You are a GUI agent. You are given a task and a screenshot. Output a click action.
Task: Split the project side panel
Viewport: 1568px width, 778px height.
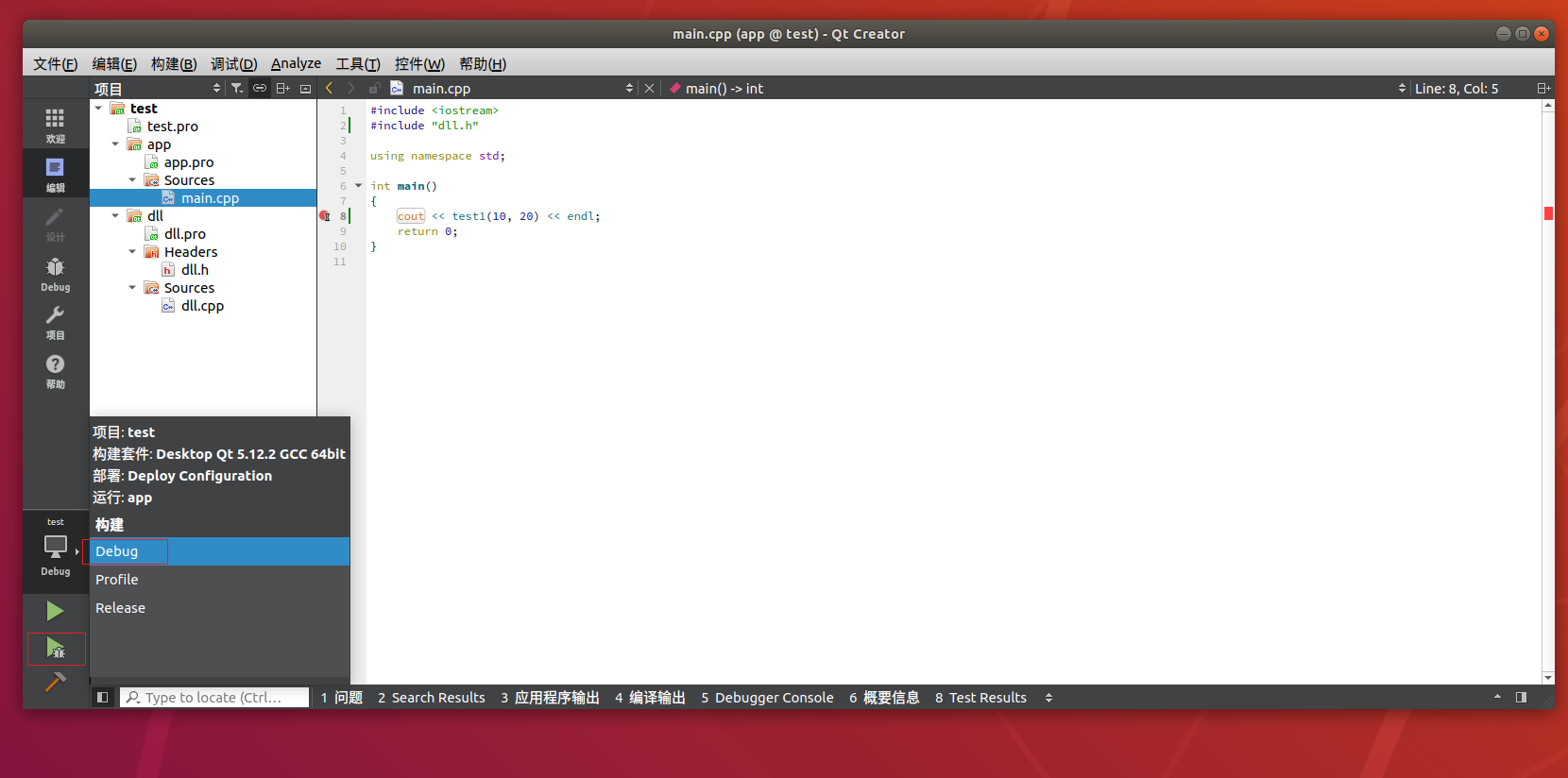(x=282, y=88)
